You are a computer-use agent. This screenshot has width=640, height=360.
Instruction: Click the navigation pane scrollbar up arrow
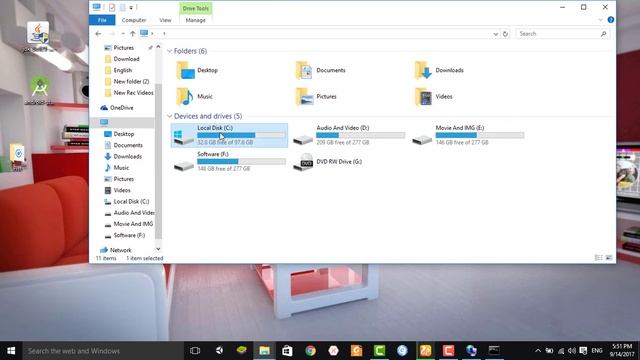[x=158, y=47]
